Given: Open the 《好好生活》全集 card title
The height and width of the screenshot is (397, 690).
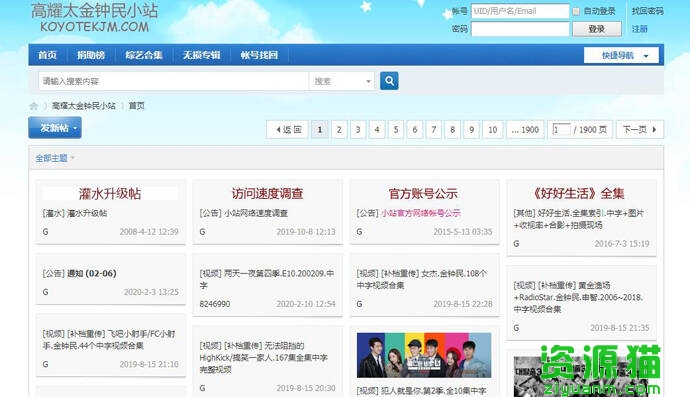Looking at the screenshot, I should tap(579, 194).
